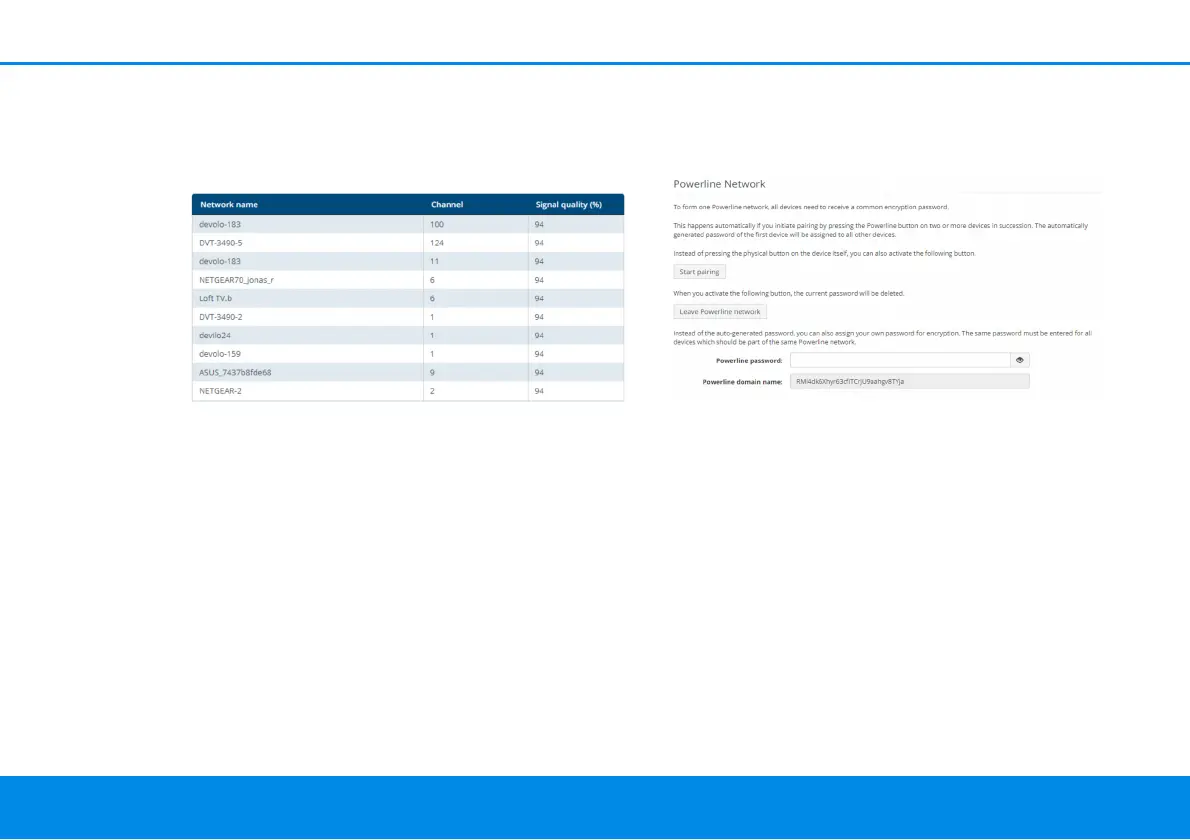Image resolution: width=1190 pixels, height=840 pixels.
Task: Click channel value 100
Action: coord(436,225)
